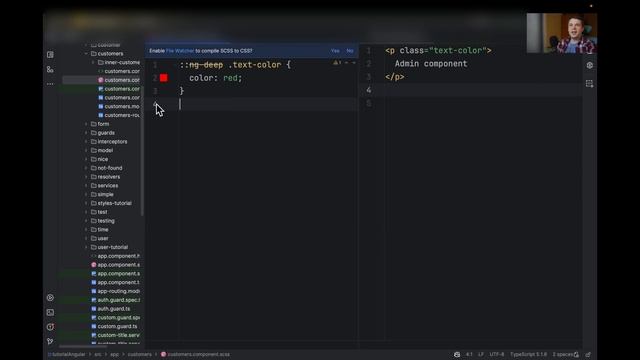Place cursor on 'color: red;' line
Image resolution: width=640 pixels, height=360 pixels.
(x=216, y=78)
